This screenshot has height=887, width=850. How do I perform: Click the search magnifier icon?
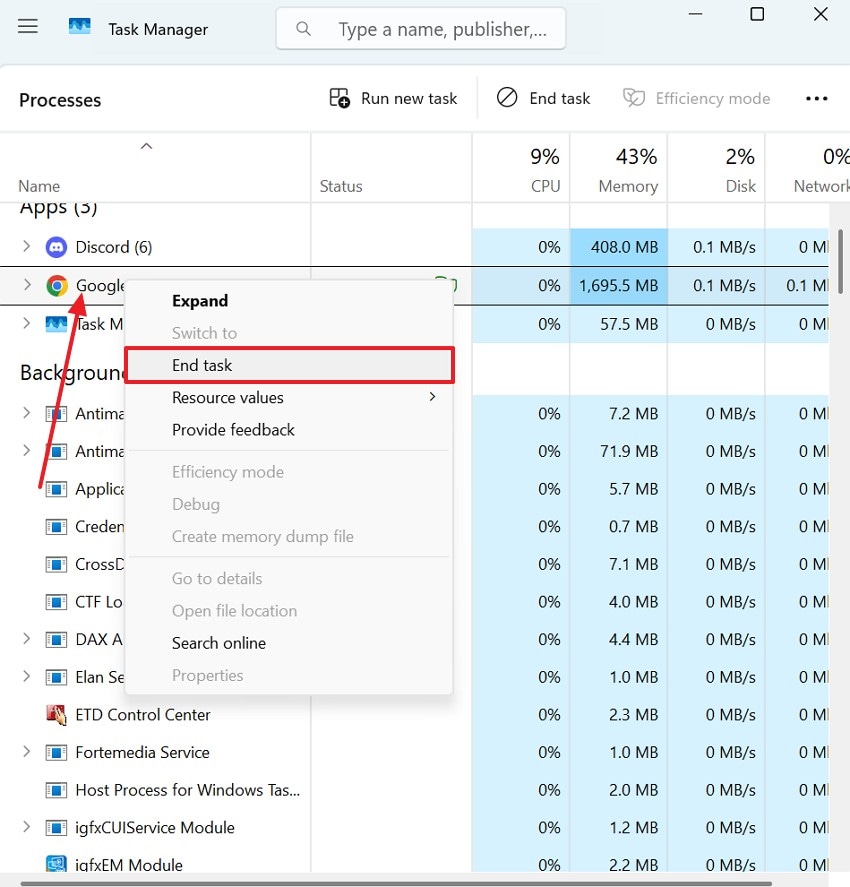[303, 29]
